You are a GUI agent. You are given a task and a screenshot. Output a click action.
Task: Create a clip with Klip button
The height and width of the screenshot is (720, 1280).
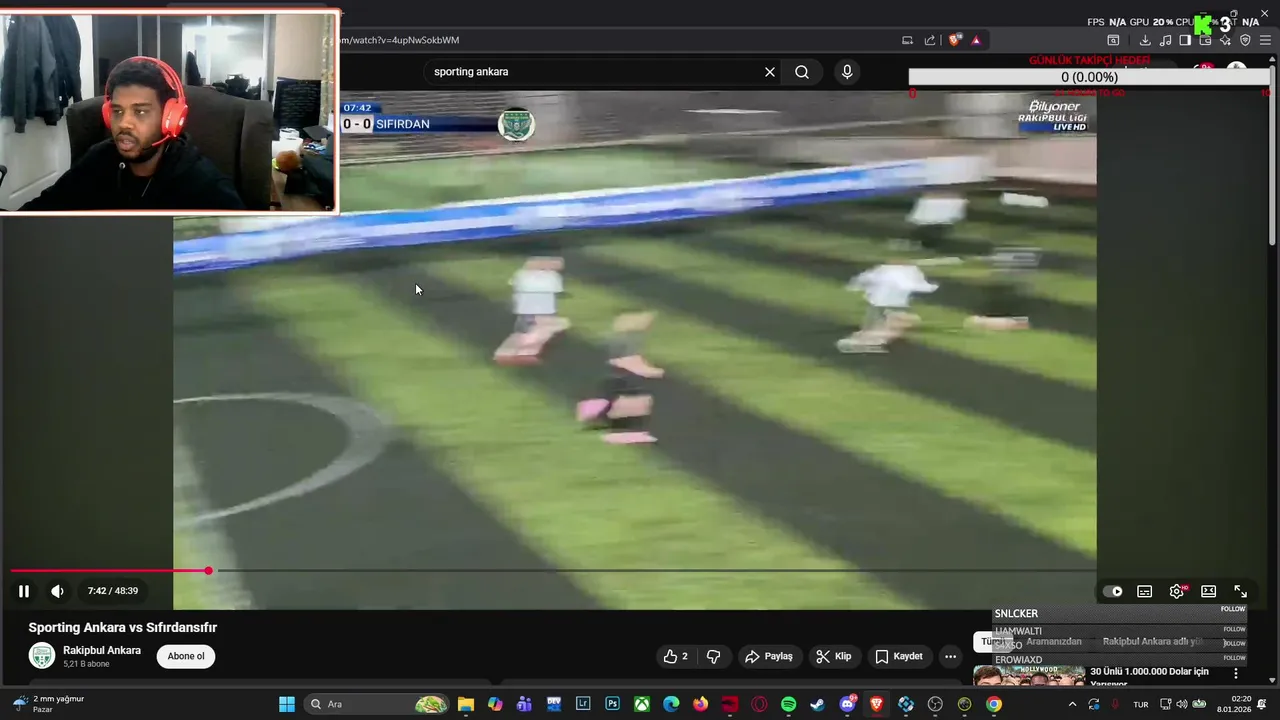point(834,656)
